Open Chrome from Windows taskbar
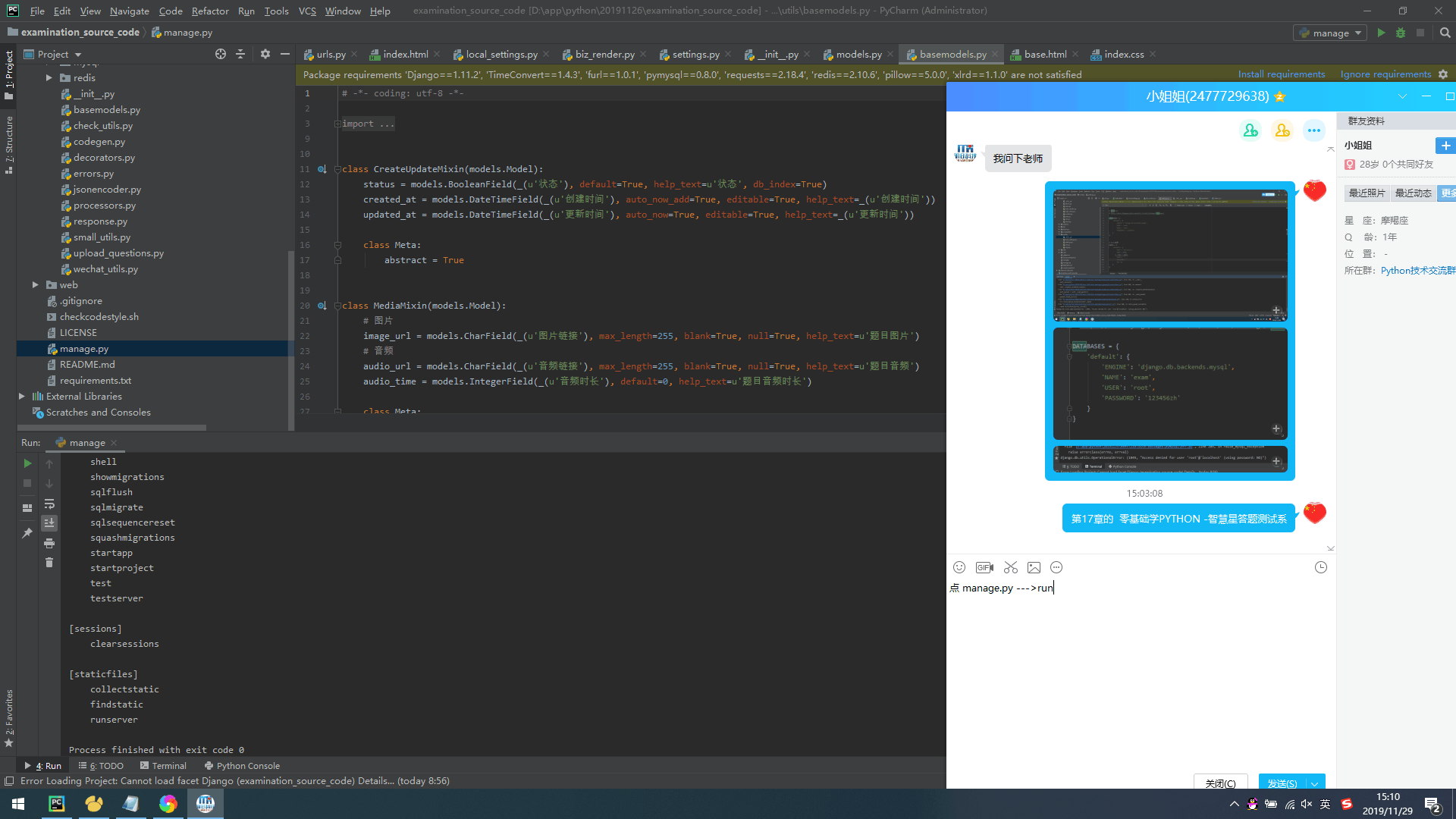The height and width of the screenshot is (819, 1456). pos(168,804)
